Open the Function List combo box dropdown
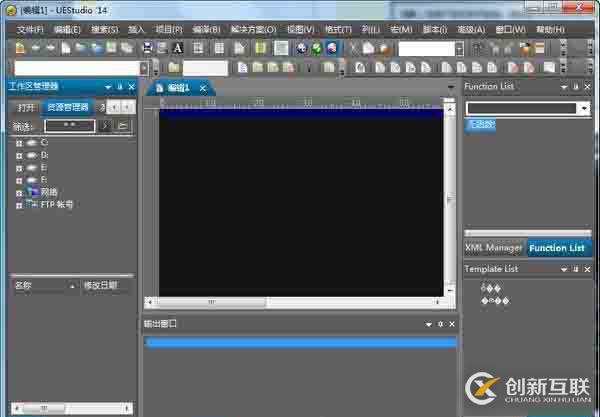This screenshot has width=600, height=417. coord(584,108)
